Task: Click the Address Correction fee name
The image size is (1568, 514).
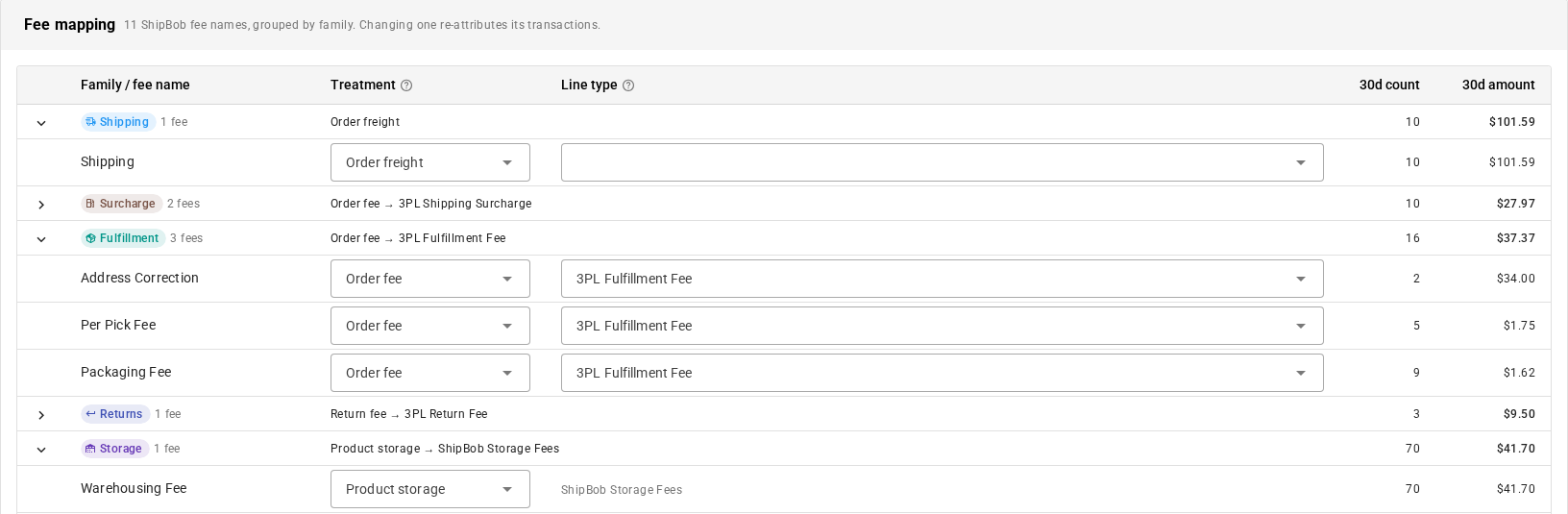Action: tap(139, 278)
